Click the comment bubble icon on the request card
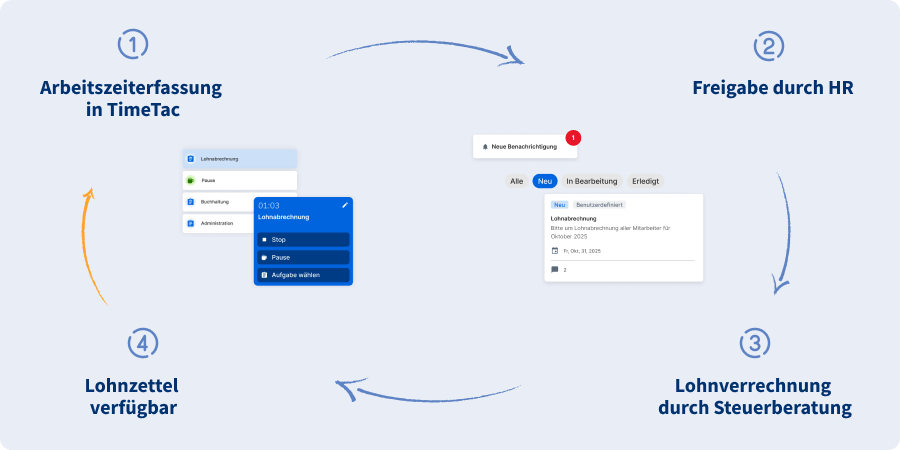 click(554, 270)
